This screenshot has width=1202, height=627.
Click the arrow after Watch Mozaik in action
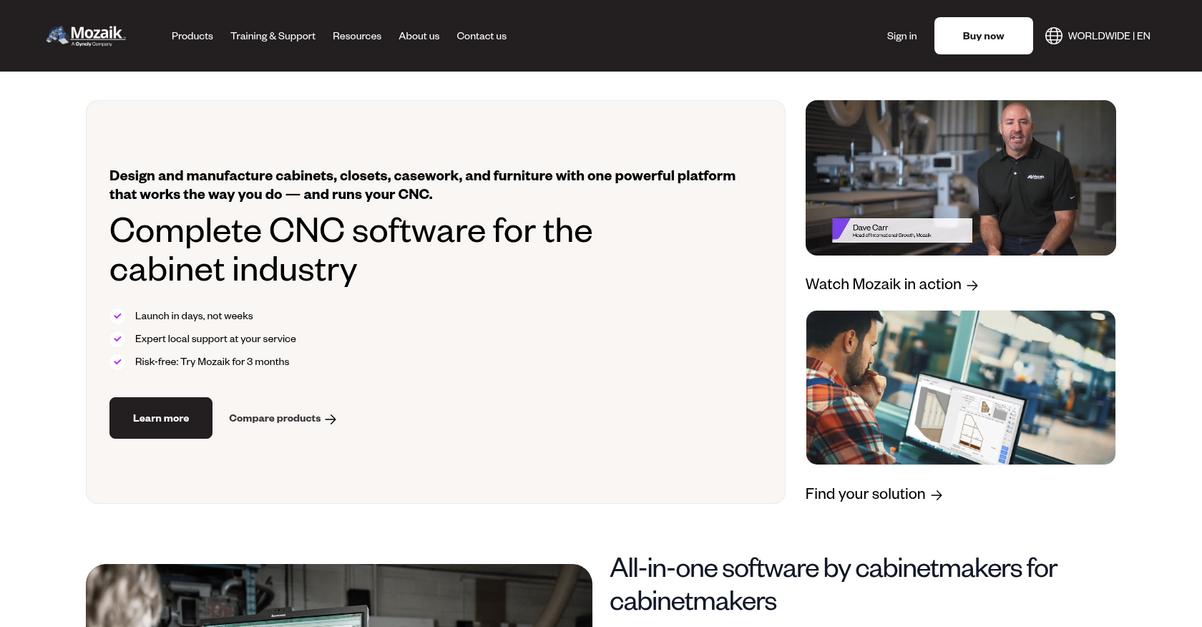(972, 285)
